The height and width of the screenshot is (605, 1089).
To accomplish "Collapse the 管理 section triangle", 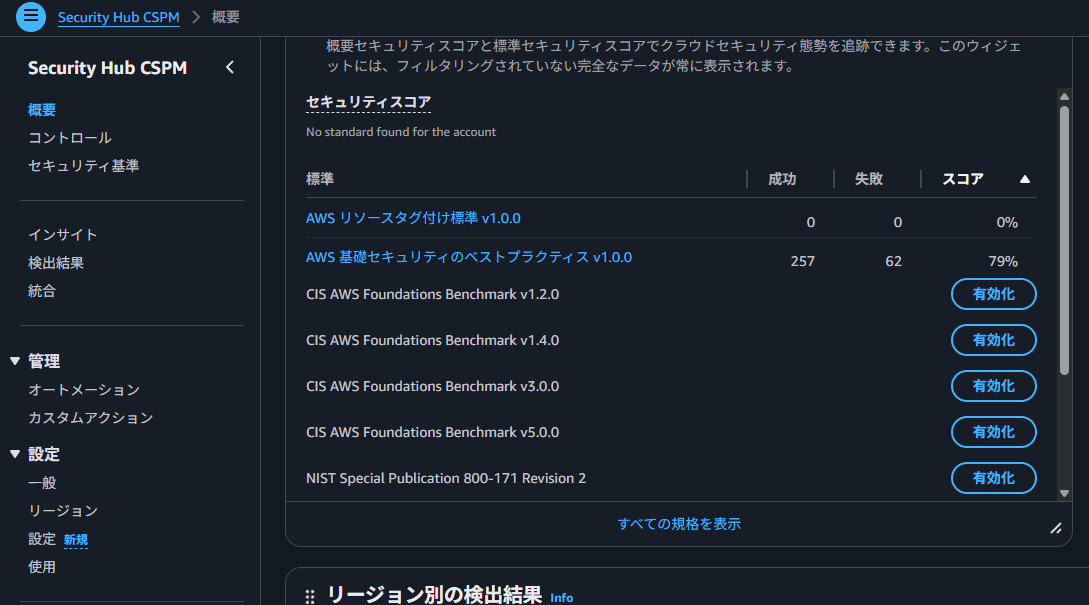I will [x=15, y=361].
